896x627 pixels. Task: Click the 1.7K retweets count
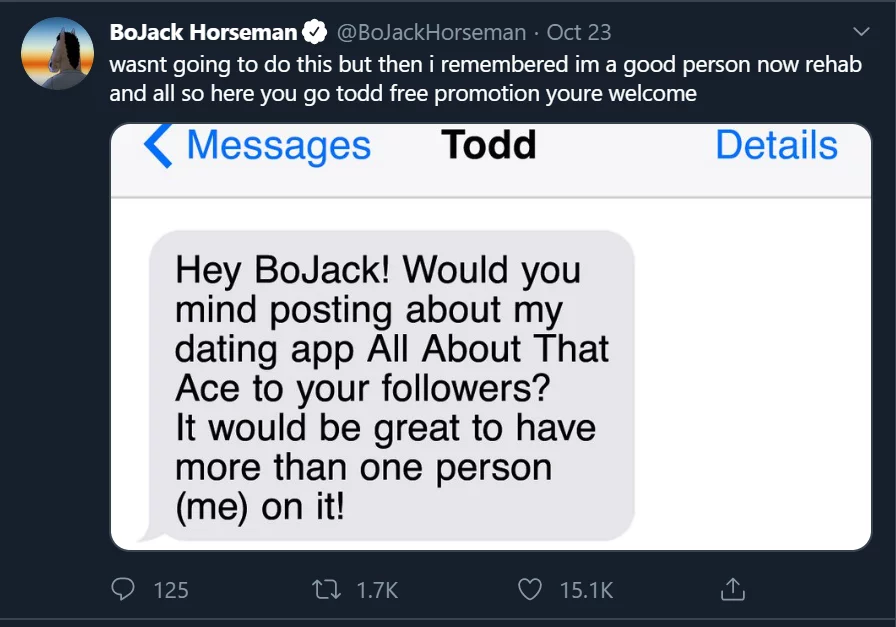click(x=377, y=590)
